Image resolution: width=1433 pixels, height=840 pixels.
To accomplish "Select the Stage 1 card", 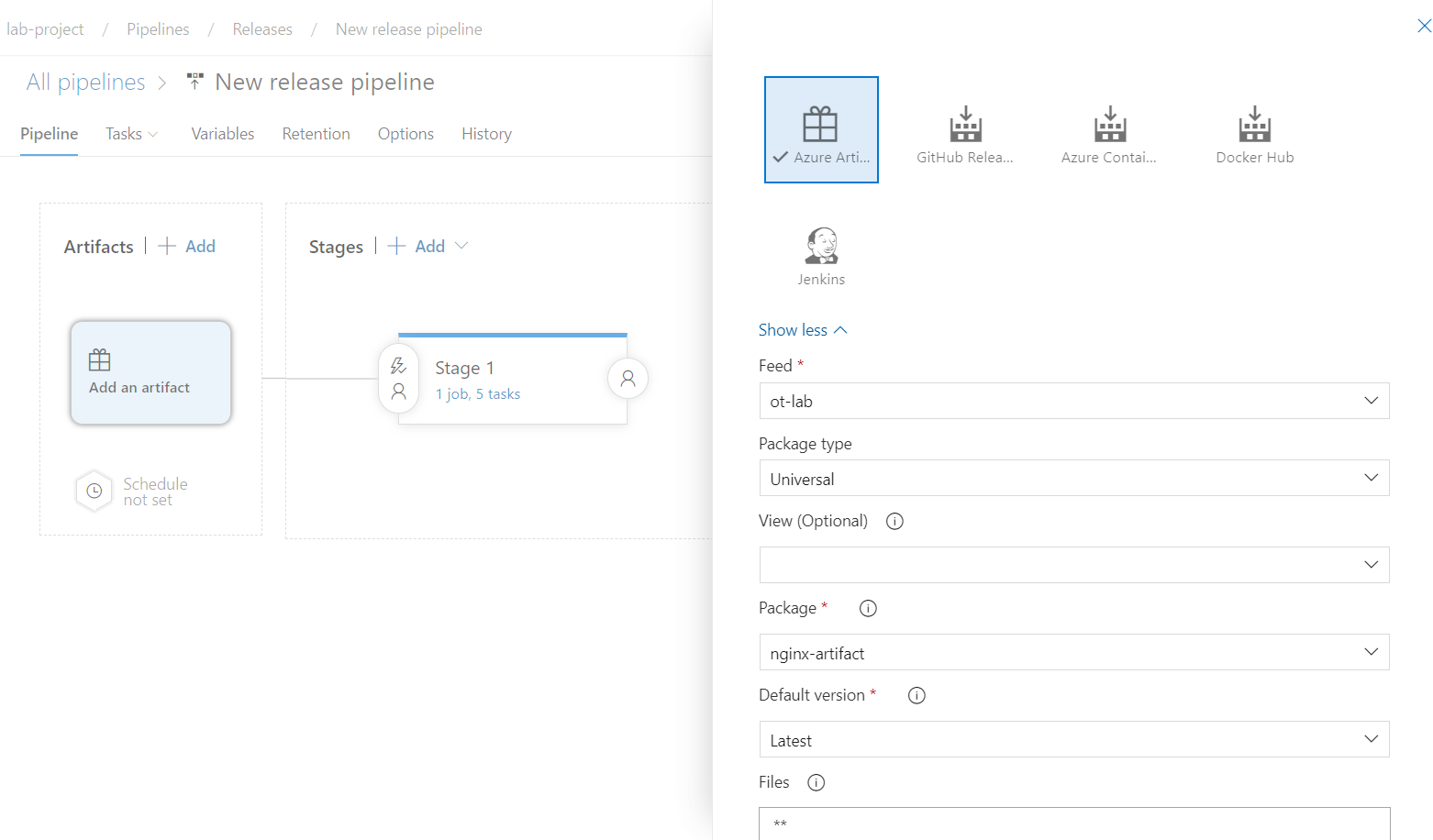I will 513,379.
